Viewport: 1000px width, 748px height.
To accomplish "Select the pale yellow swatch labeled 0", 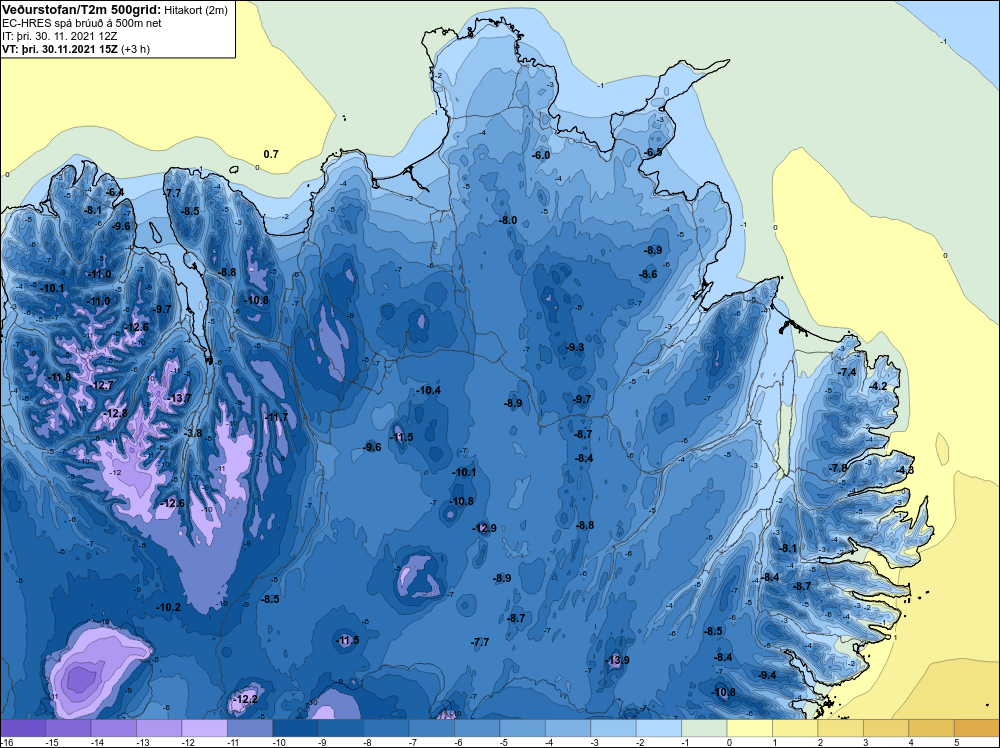I will [x=750, y=728].
